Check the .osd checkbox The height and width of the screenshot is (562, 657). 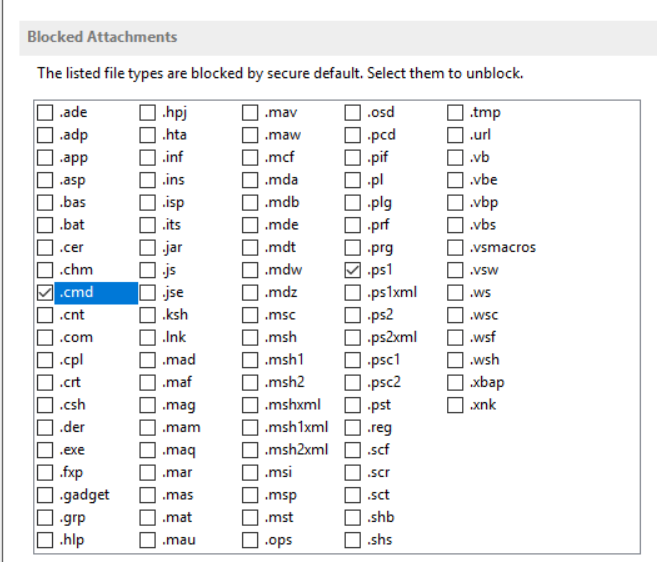pyautogui.click(x=352, y=112)
